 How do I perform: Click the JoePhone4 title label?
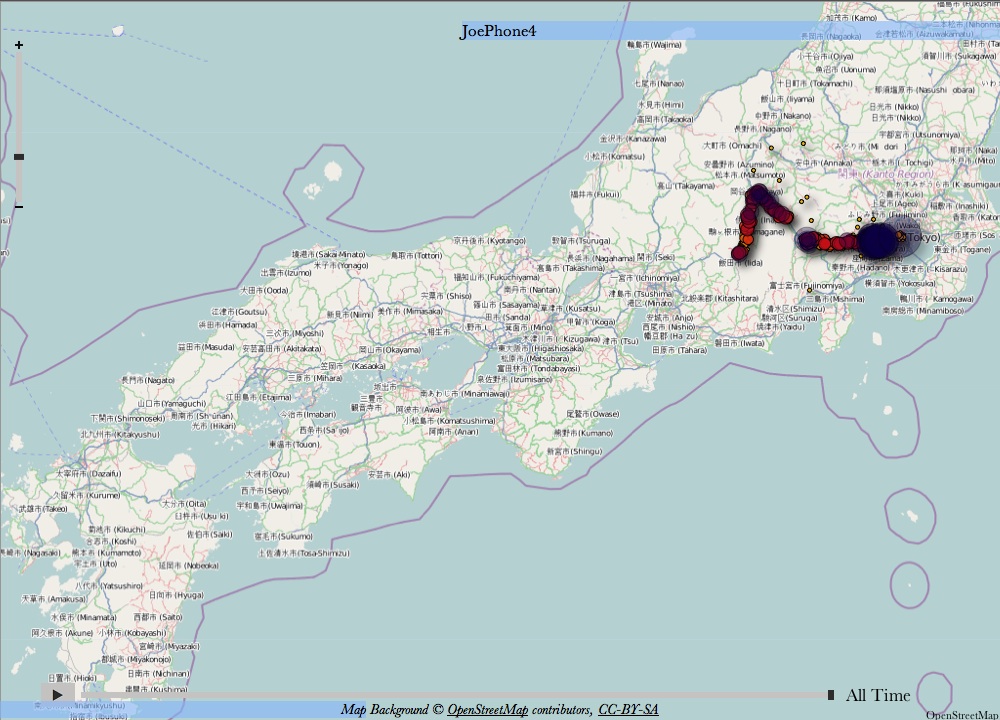(x=498, y=31)
